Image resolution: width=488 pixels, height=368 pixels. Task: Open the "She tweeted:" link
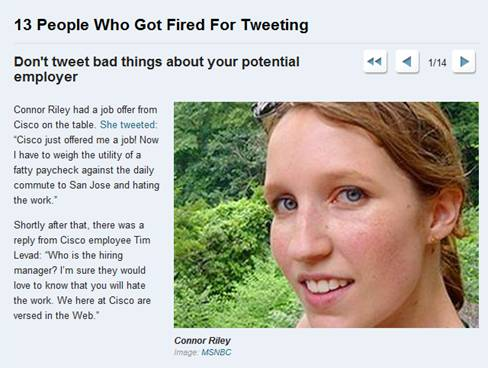pyautogui.click(x=128, y=125)
